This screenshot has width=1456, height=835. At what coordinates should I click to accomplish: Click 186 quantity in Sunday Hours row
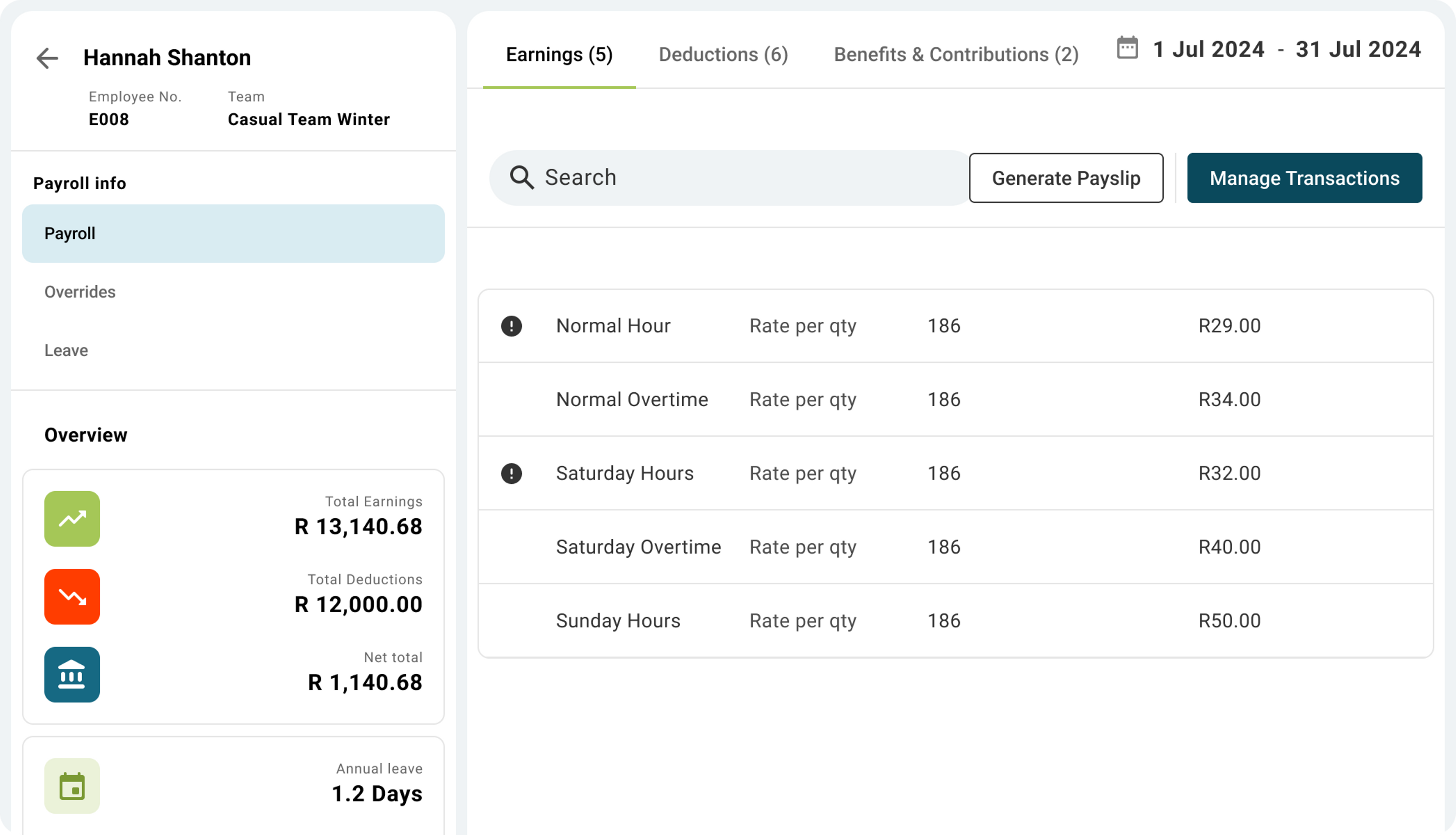click(944, 621)
